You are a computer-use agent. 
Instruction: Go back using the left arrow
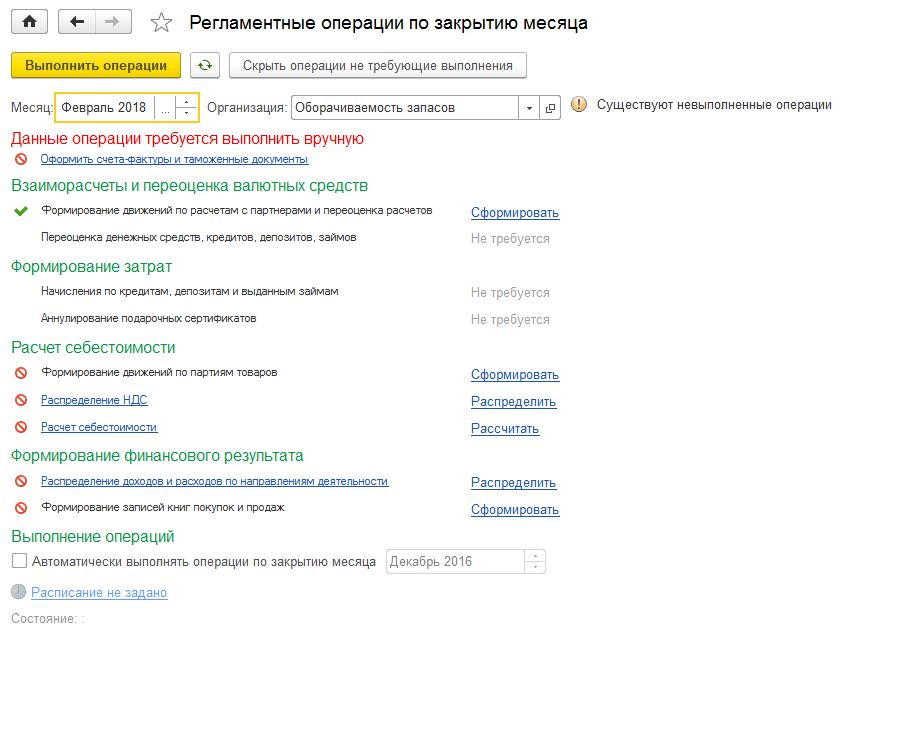pos(77,21)
